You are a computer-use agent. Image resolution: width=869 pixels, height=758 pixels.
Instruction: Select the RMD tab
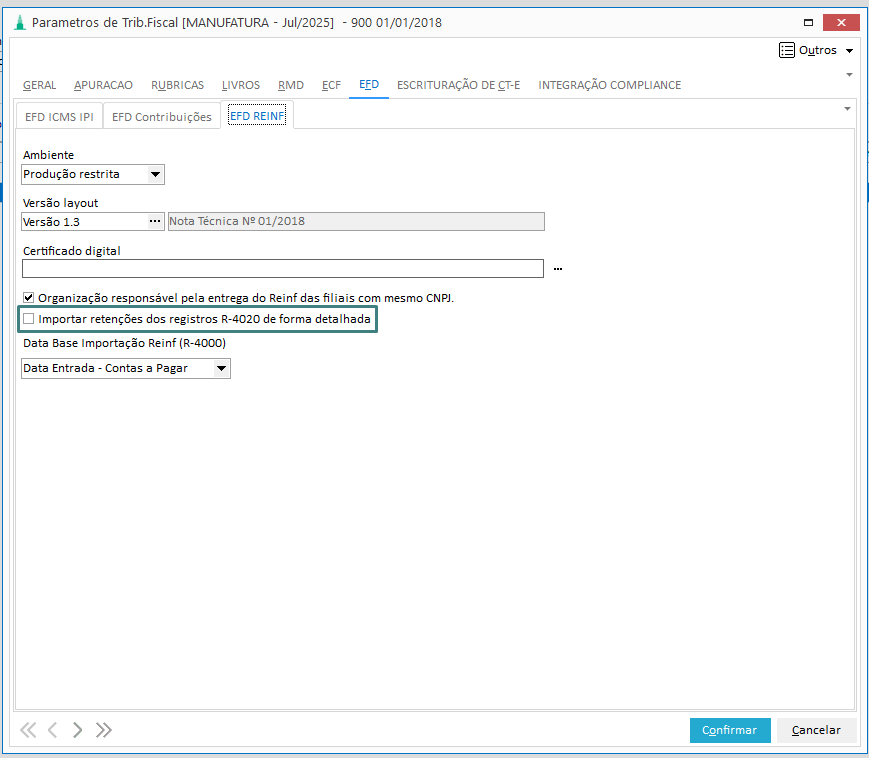click(291, 85)
